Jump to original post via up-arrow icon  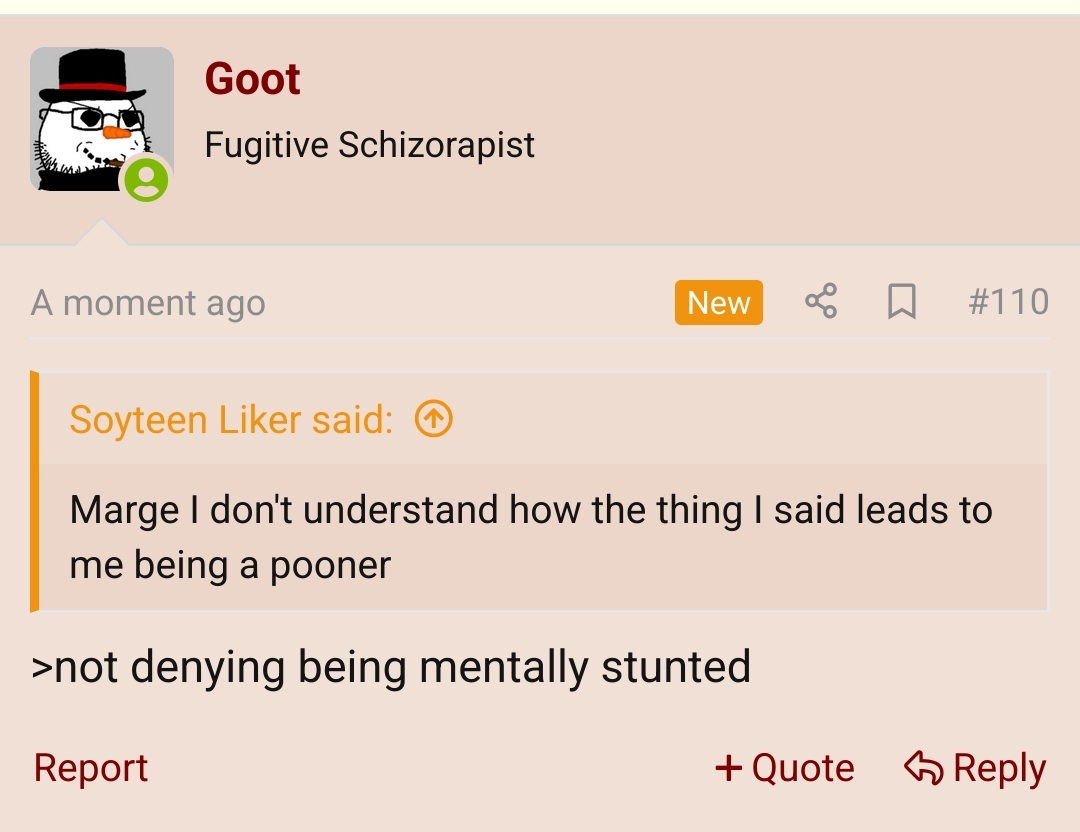click(434, 419)
